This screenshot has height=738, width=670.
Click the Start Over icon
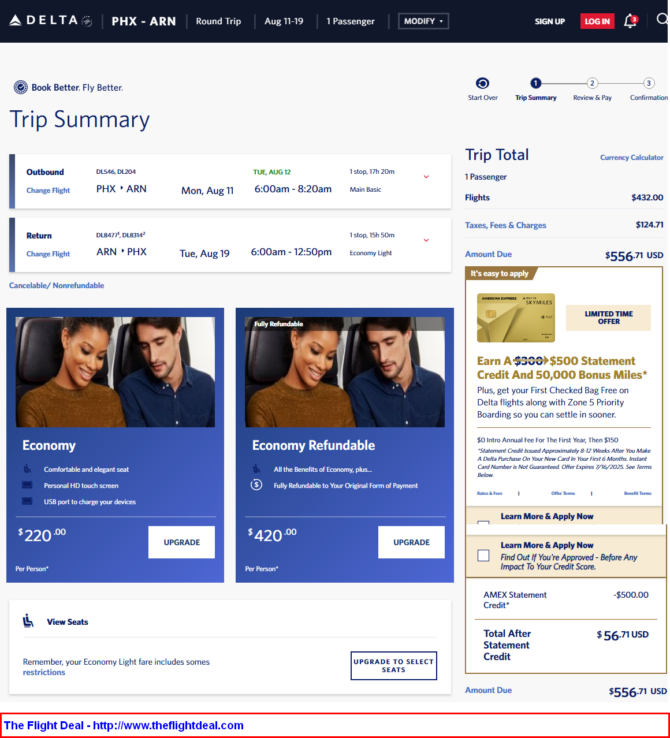(482, 83)
